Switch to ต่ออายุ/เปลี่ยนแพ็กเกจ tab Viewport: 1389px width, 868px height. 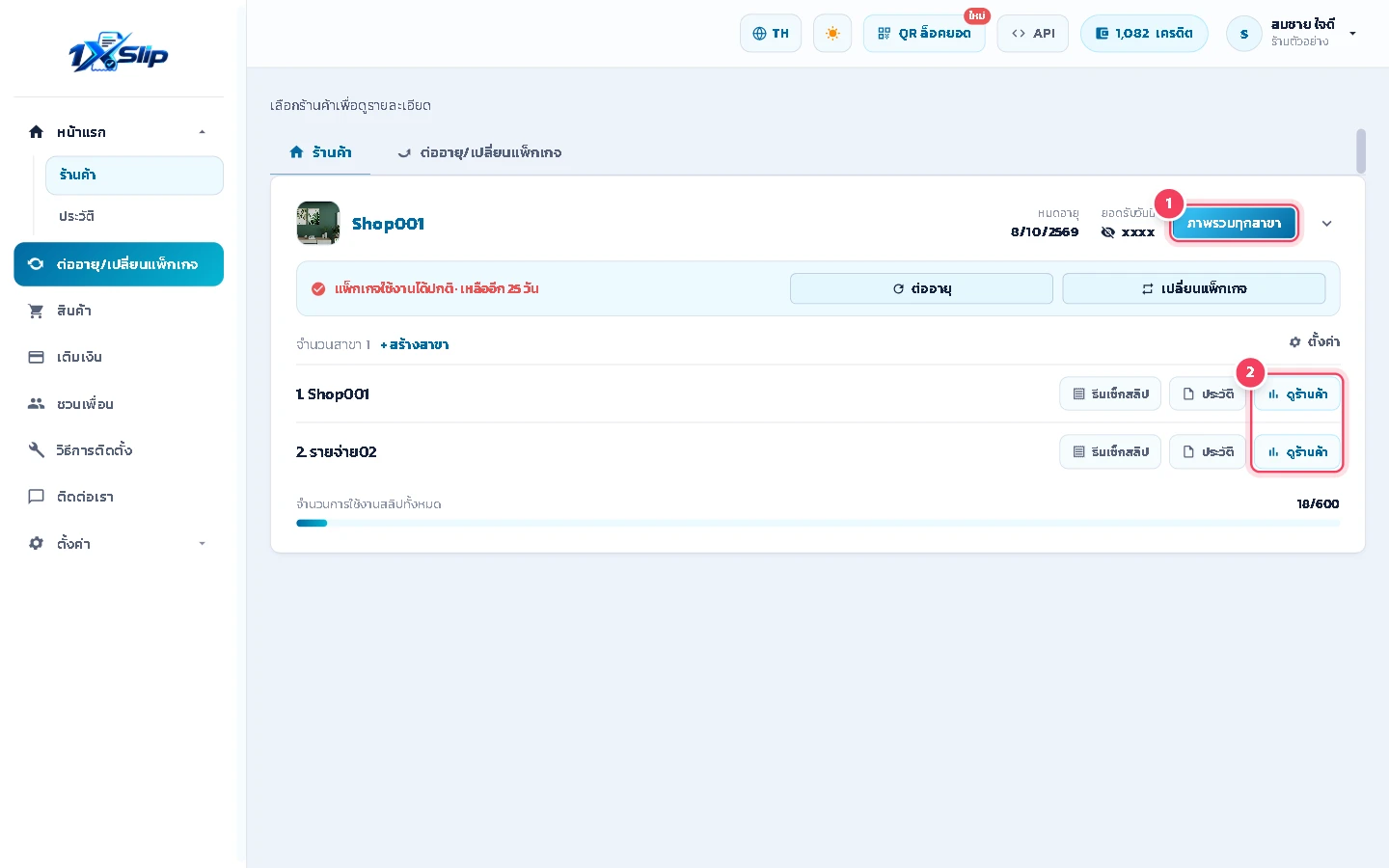[479, 152]
